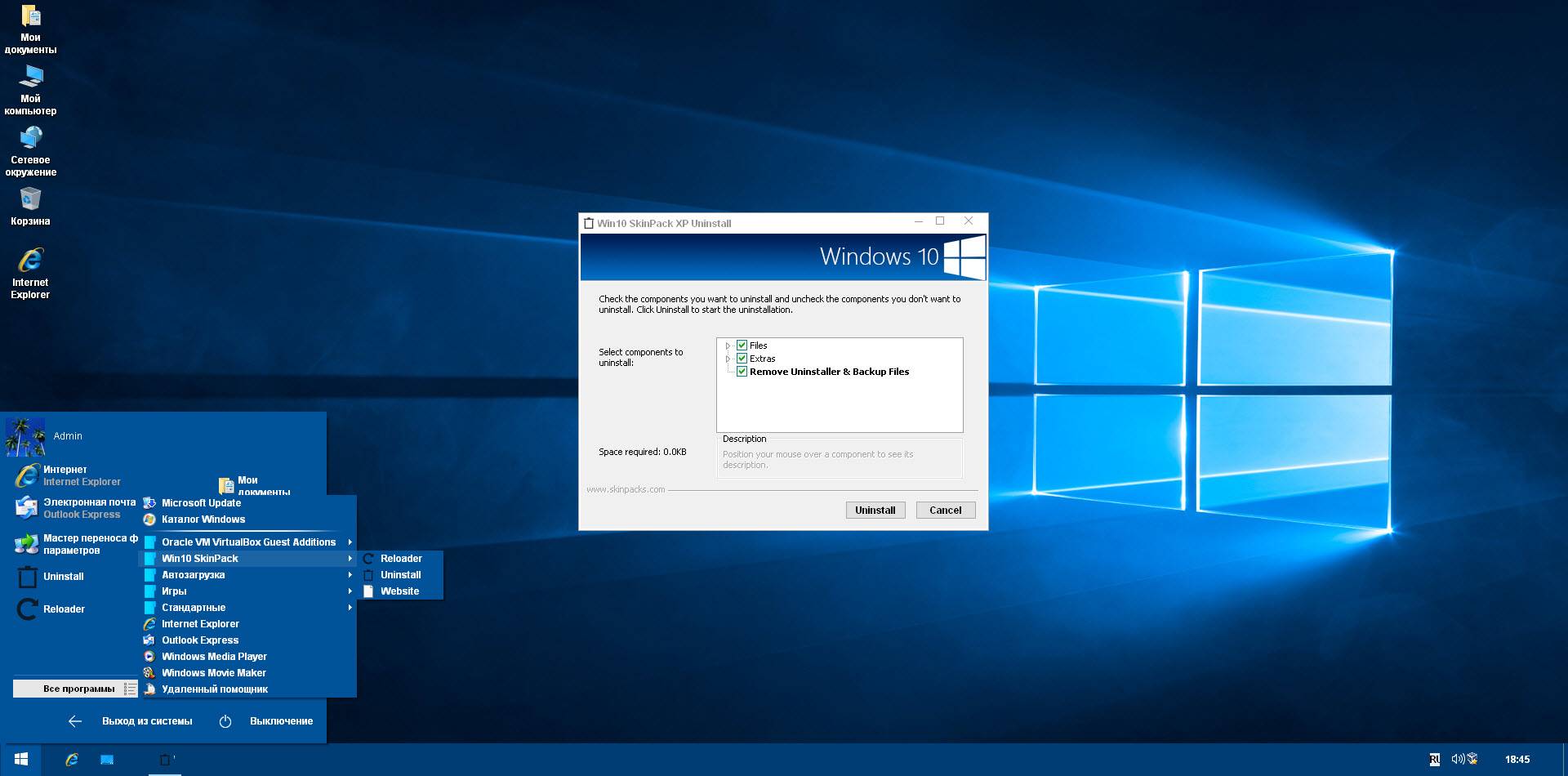
Task: Choose Website in the Win10 SkinPack submenu
Action: point(400,591)
